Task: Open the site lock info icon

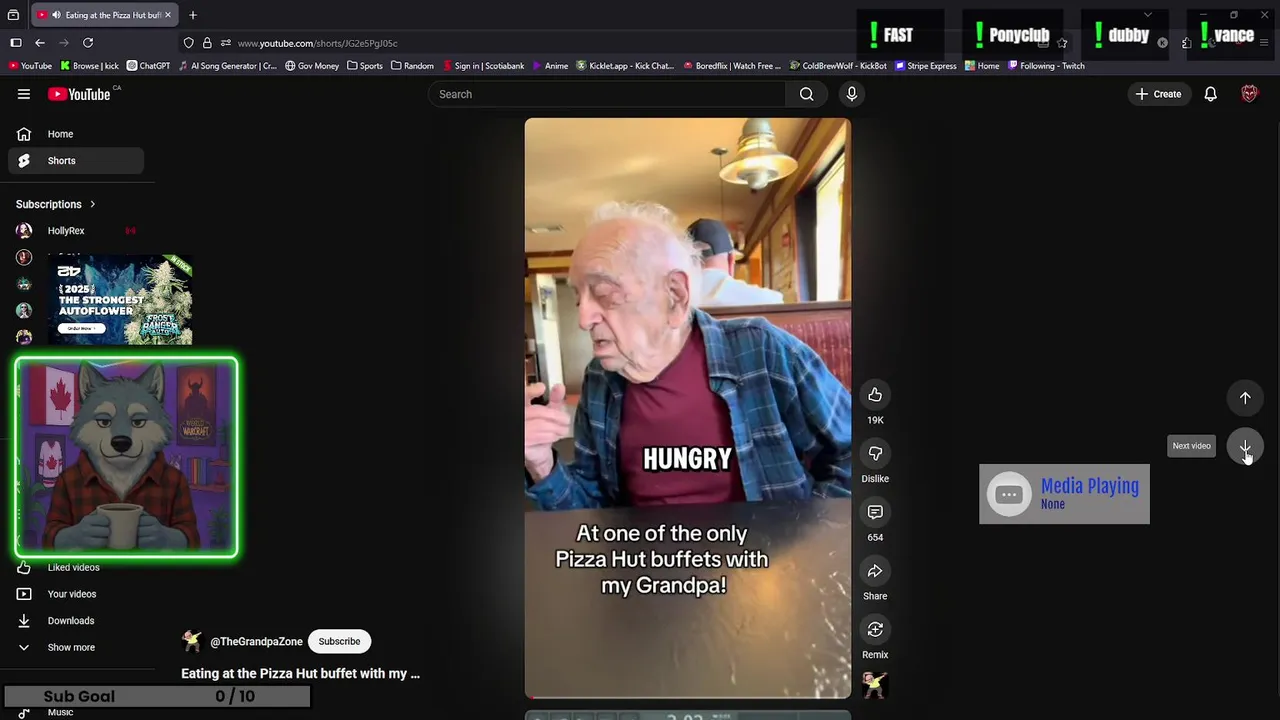Action: 207,43
